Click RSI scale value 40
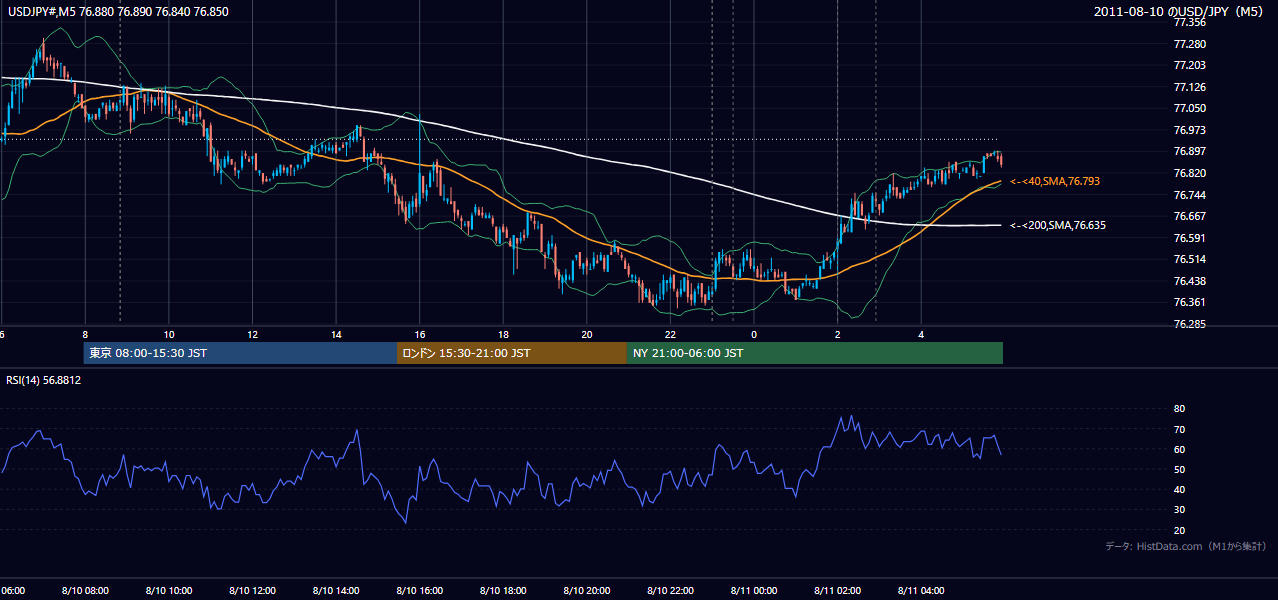The width and height of the screenshot is (1278, 600). click(1179, 490)
